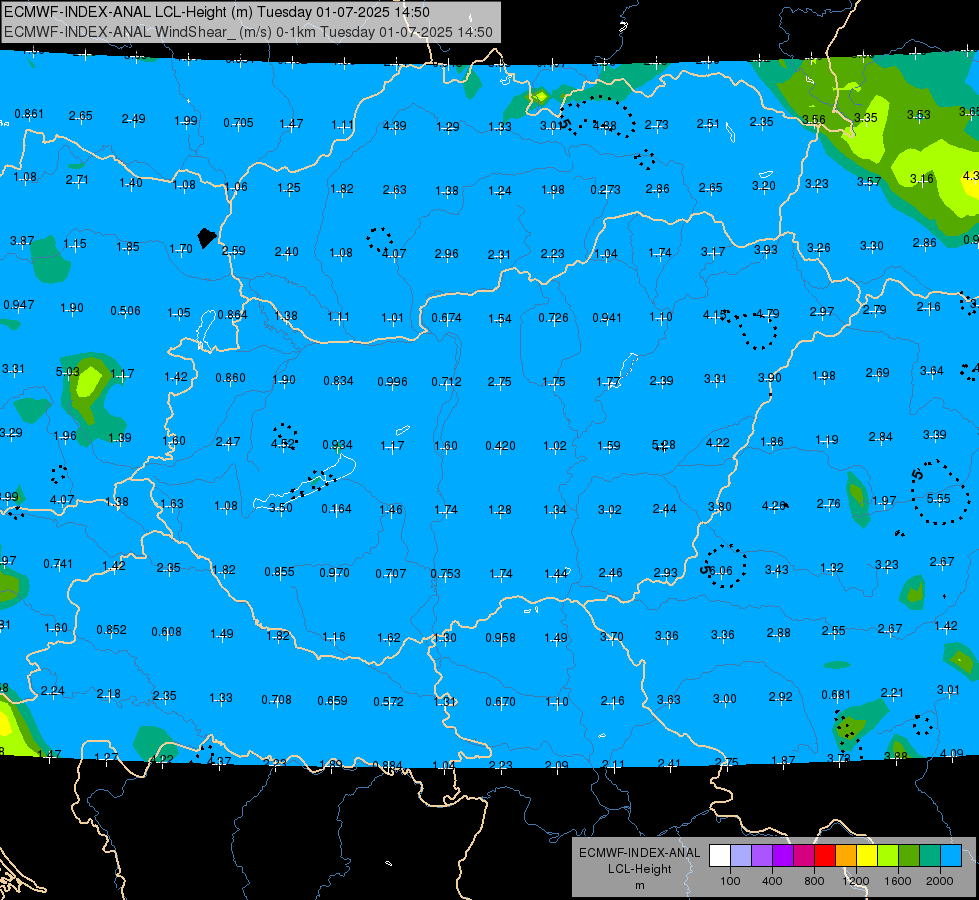Image resolution: width=979 pixels, height=900 pixels.
Task: Click the LCL-Height title line at top
Action: click(x=217, y=12)
